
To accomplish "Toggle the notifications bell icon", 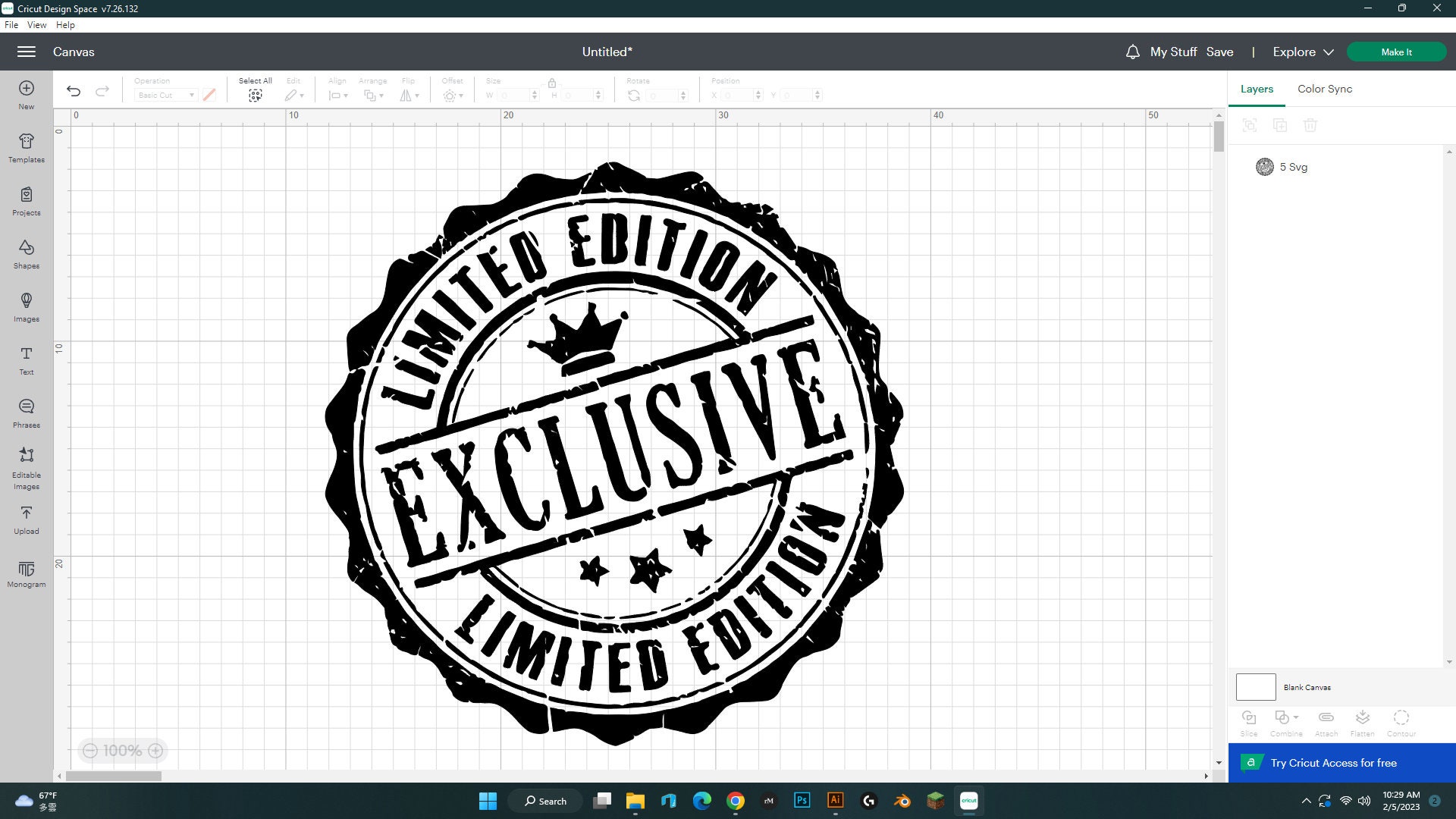I will (1131, 52).
